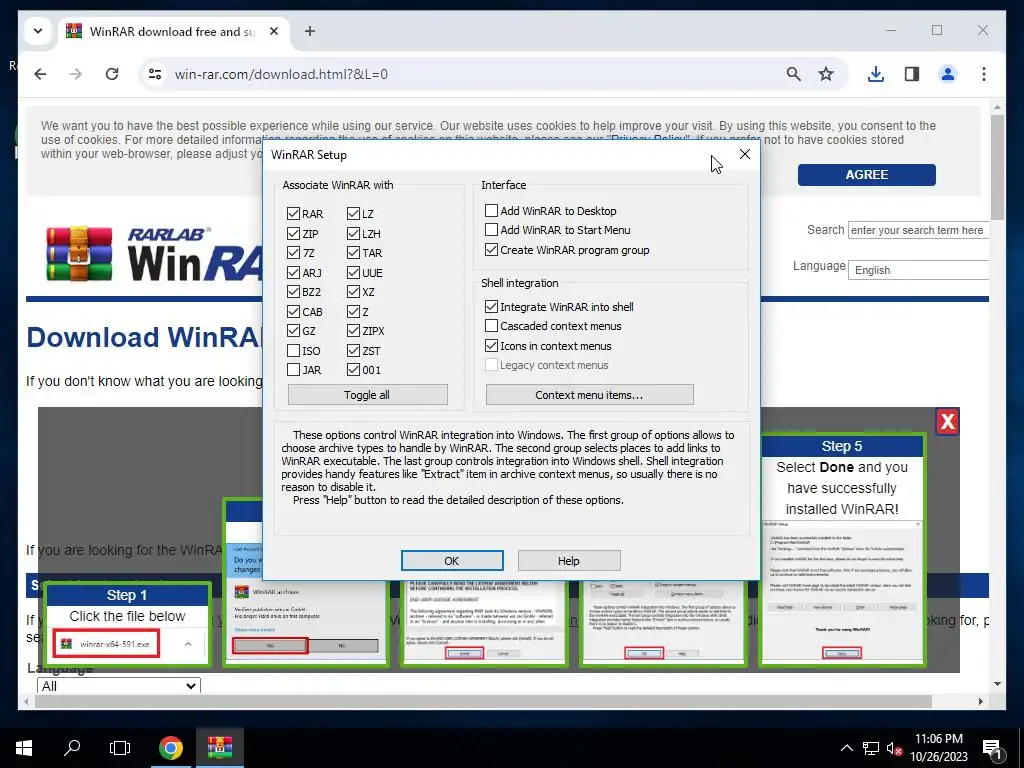Click the Help button in WinRAR Setup

569,560
